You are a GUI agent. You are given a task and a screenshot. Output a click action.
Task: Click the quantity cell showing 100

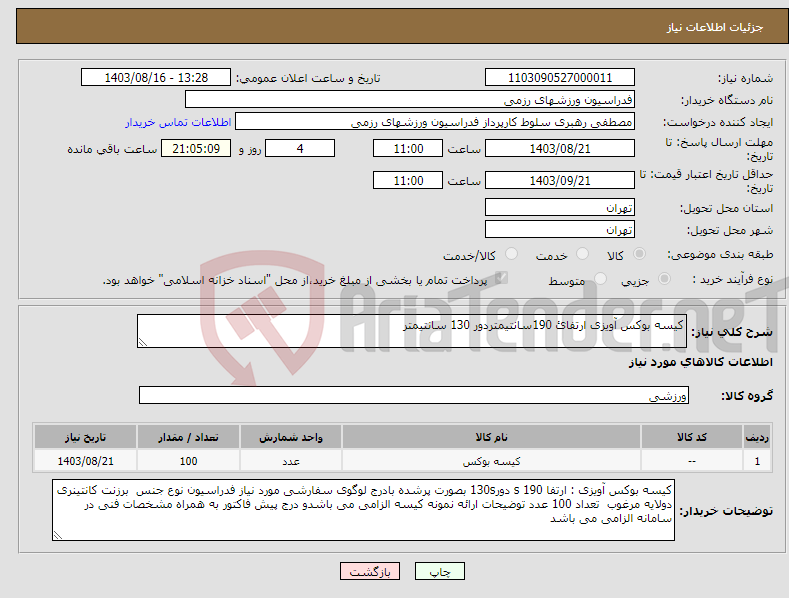[188, 461]
